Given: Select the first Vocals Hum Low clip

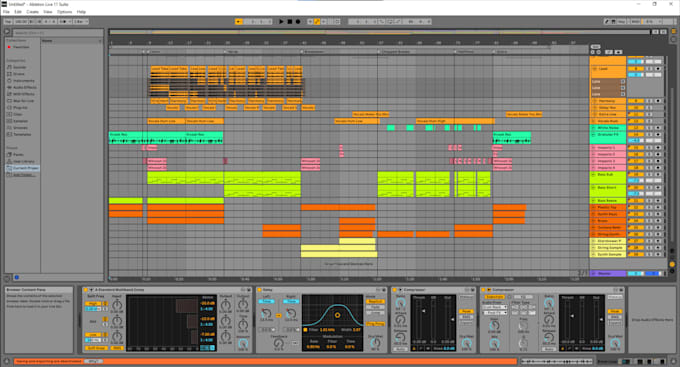Looking at the screenshot, I should coord(166,121).
